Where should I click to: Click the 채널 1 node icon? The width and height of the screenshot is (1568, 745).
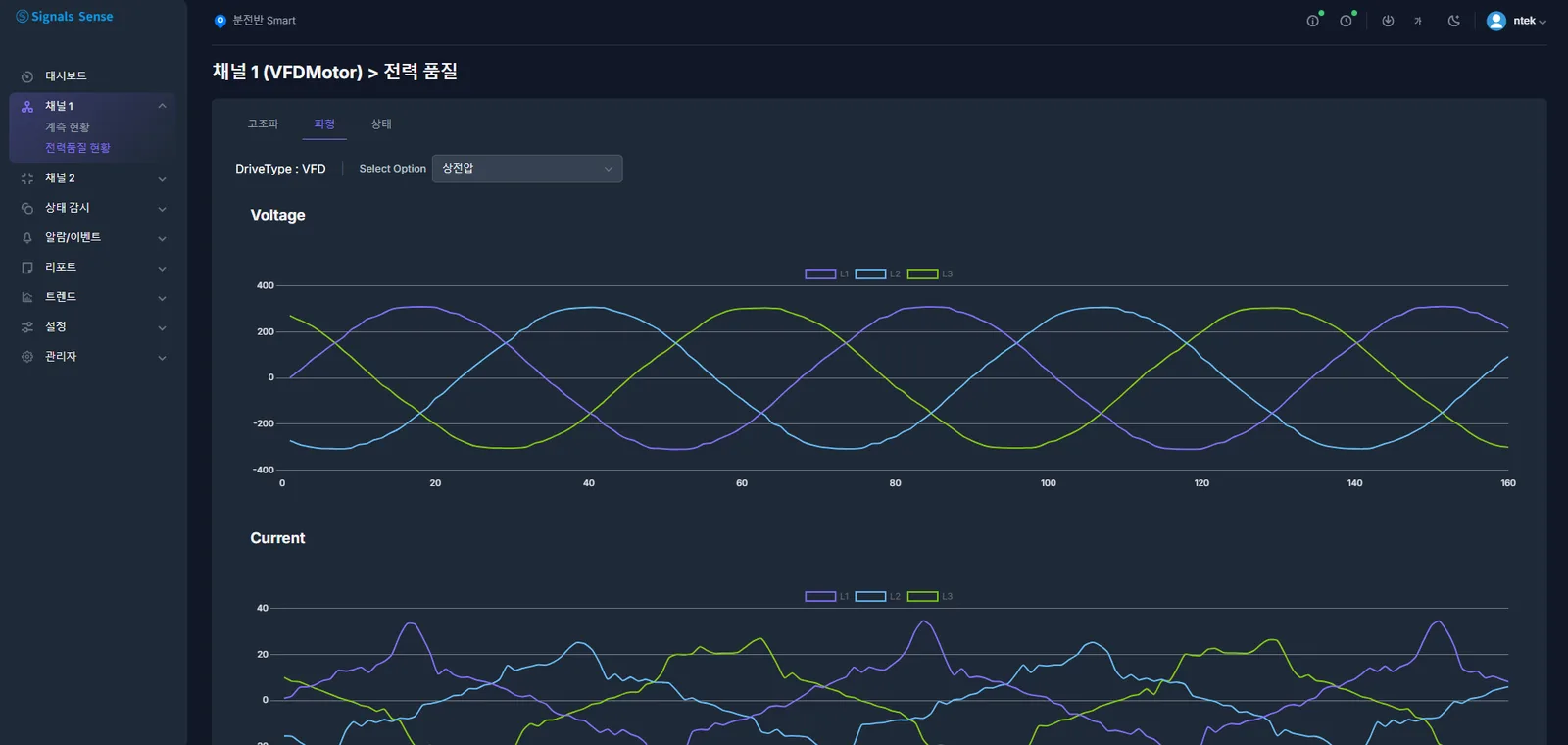[27, 106]
